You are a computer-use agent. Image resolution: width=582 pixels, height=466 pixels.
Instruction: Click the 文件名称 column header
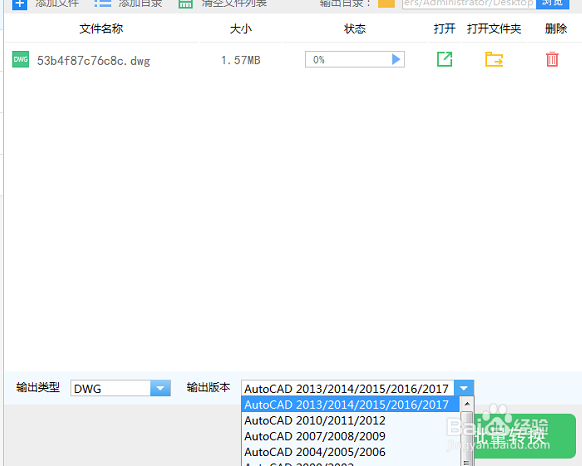pyautogui.click(x=101, y=29)
